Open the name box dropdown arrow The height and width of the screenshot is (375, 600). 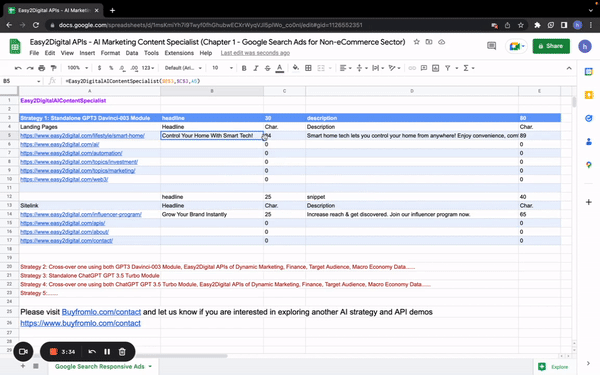[x=39, y=81]
